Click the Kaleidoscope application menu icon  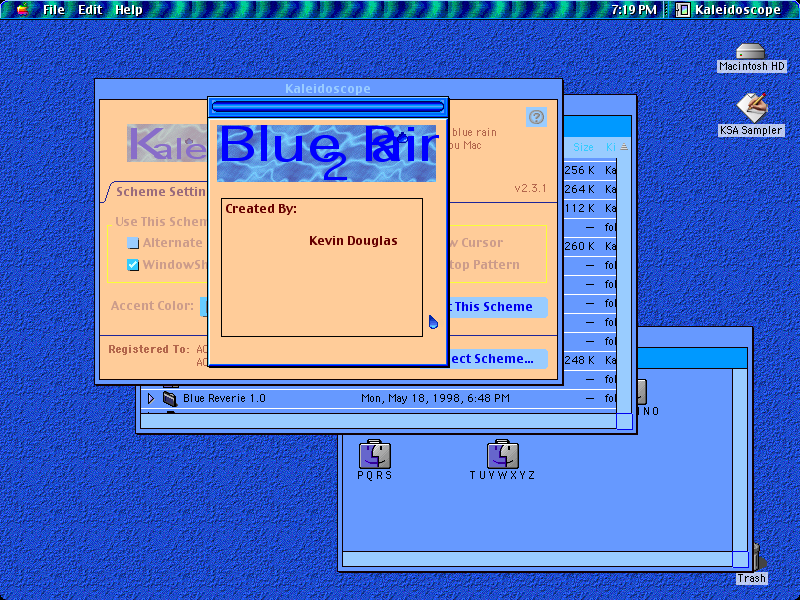click(682, 10)
